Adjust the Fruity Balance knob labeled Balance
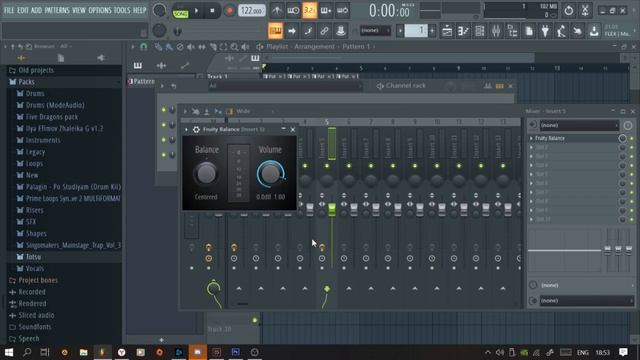Screen dimensions: 640x360 tap(206, 173)
